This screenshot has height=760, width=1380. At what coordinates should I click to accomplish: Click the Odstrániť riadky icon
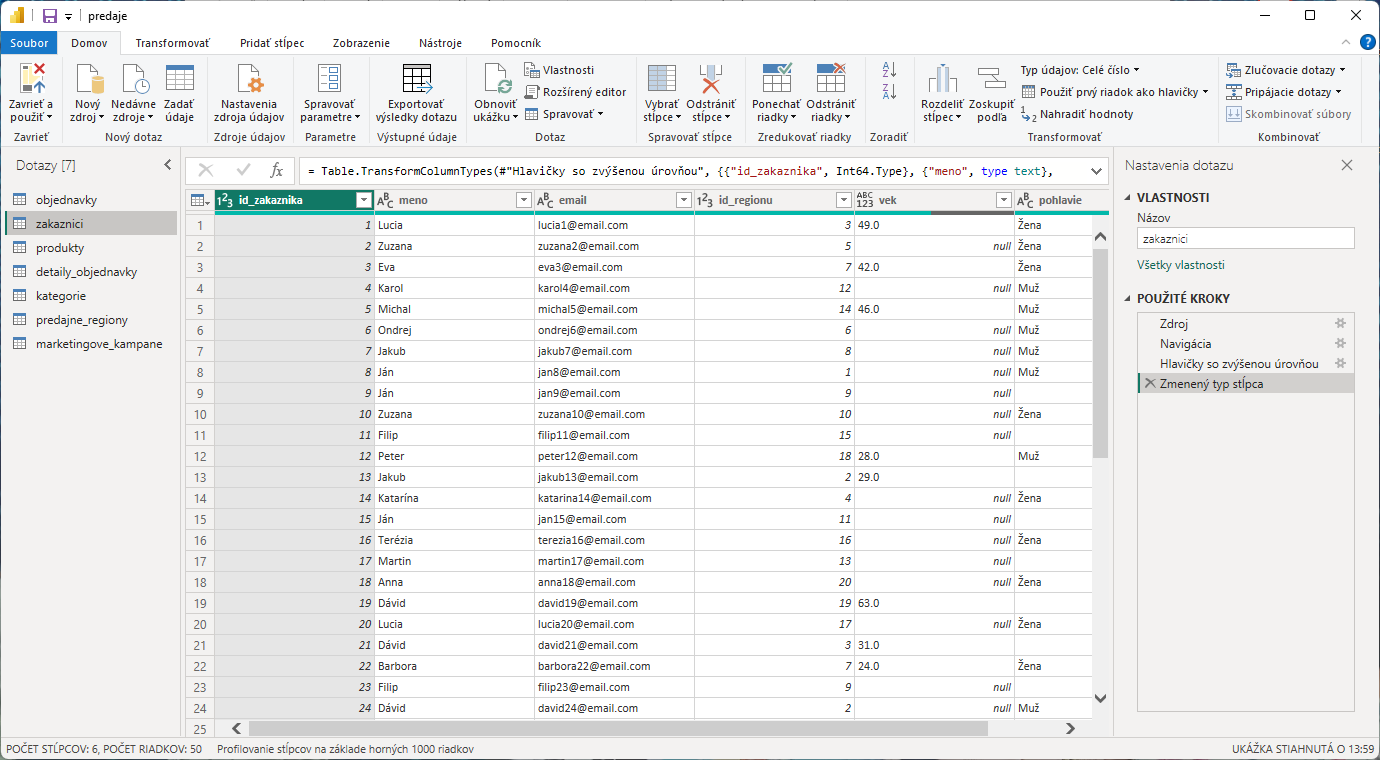click(x=831, y=78)
